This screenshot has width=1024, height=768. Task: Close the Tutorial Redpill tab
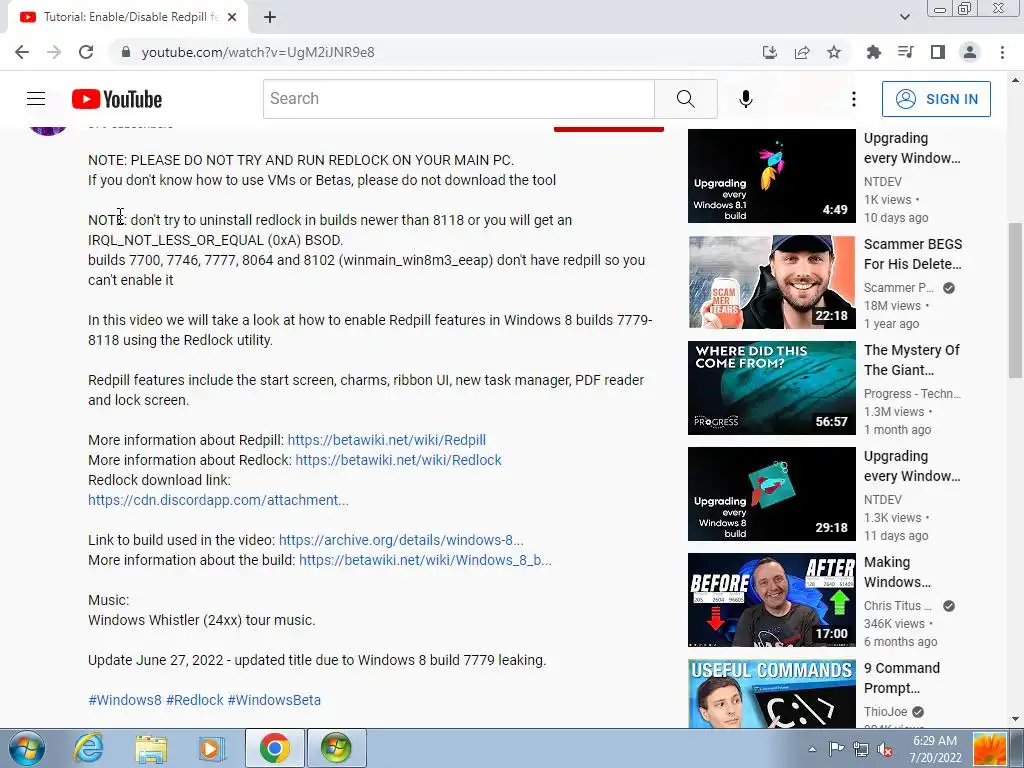point(232,17)
